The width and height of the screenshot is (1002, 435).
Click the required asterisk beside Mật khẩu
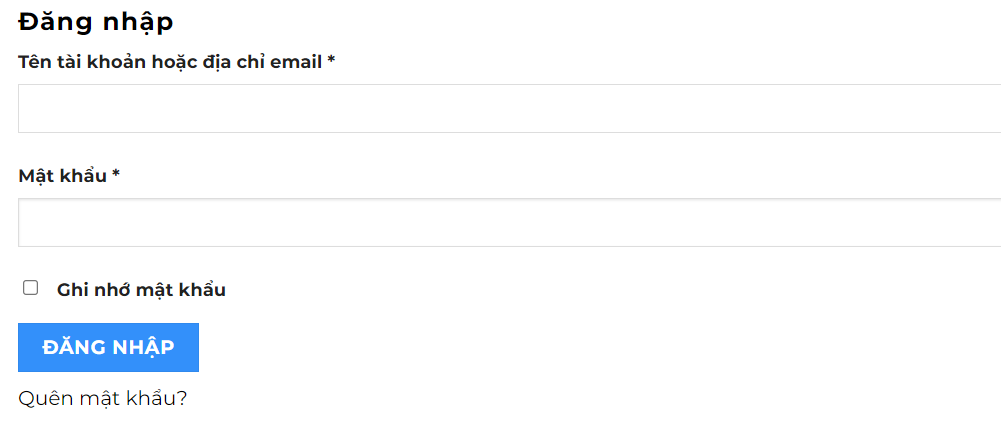(116, 176)
